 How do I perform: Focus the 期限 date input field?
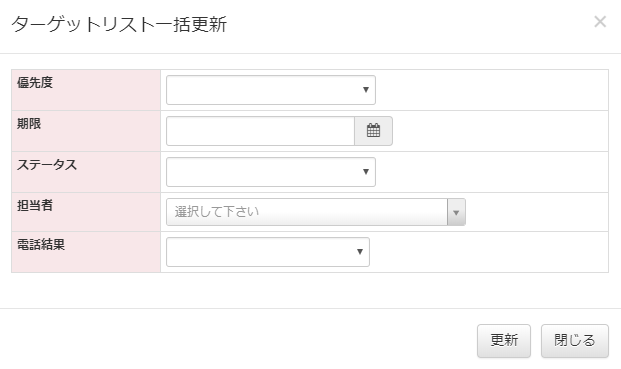click(x=260, y=131)
